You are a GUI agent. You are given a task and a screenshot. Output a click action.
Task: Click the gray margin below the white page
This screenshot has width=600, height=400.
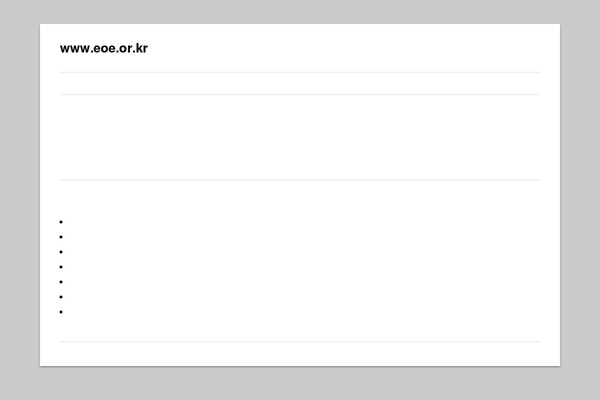point(300,384)
